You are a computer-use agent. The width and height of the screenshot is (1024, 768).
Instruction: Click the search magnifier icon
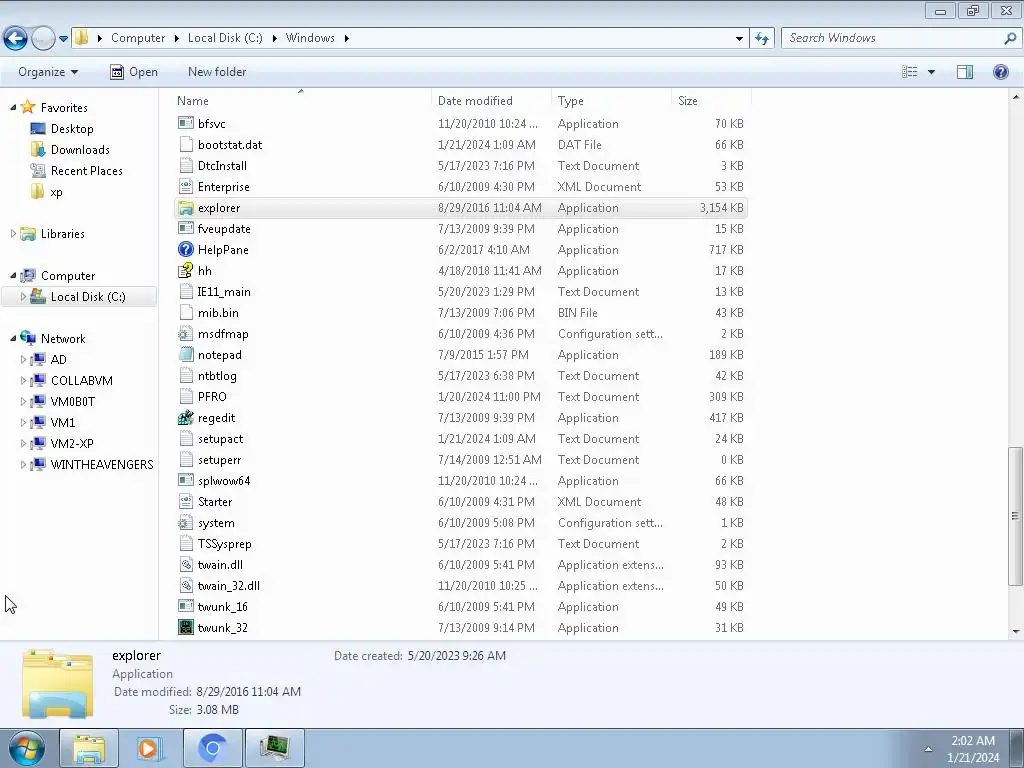click(x=1010, y=38)
